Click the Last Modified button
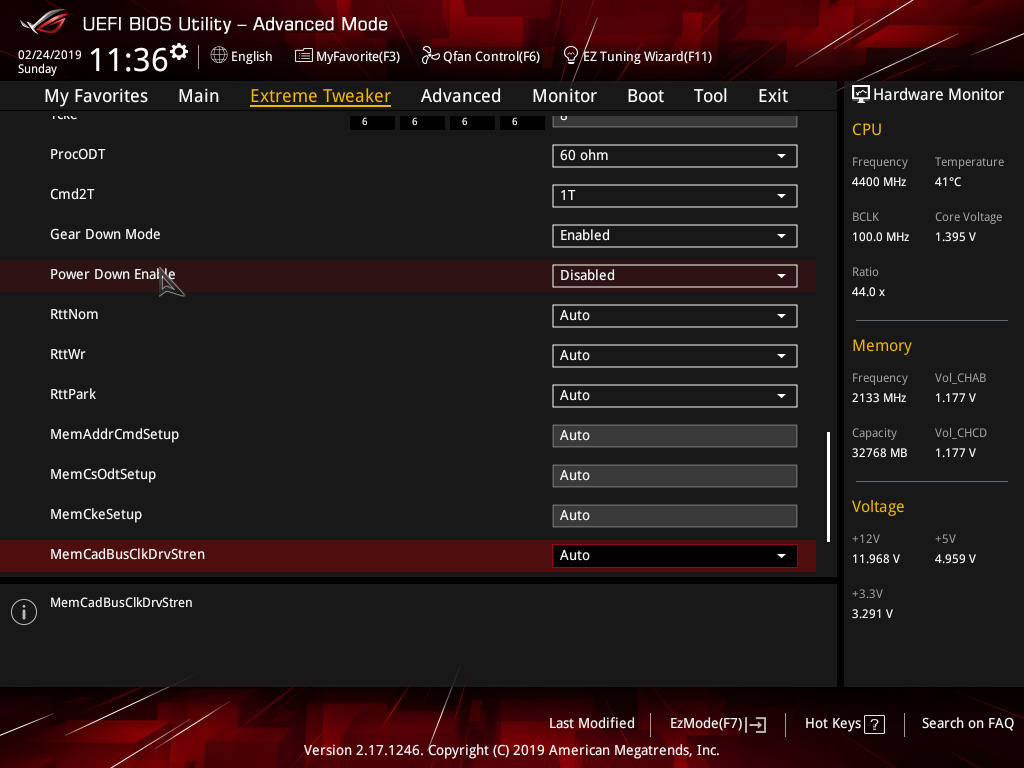This screenshot has height=768, width=1024. point(592,724)
